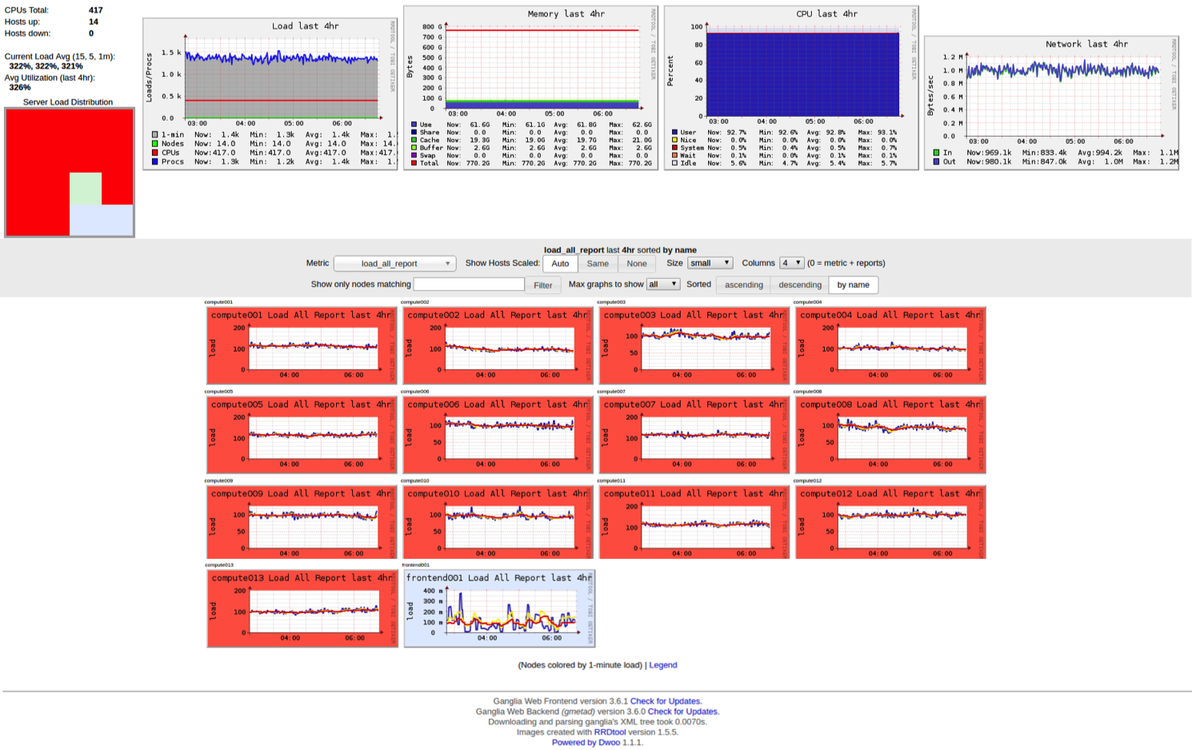Screen dimensions: 1200x750
Task: Check for Updates for Ganglia Web Frontend
Action: [665, 702]
